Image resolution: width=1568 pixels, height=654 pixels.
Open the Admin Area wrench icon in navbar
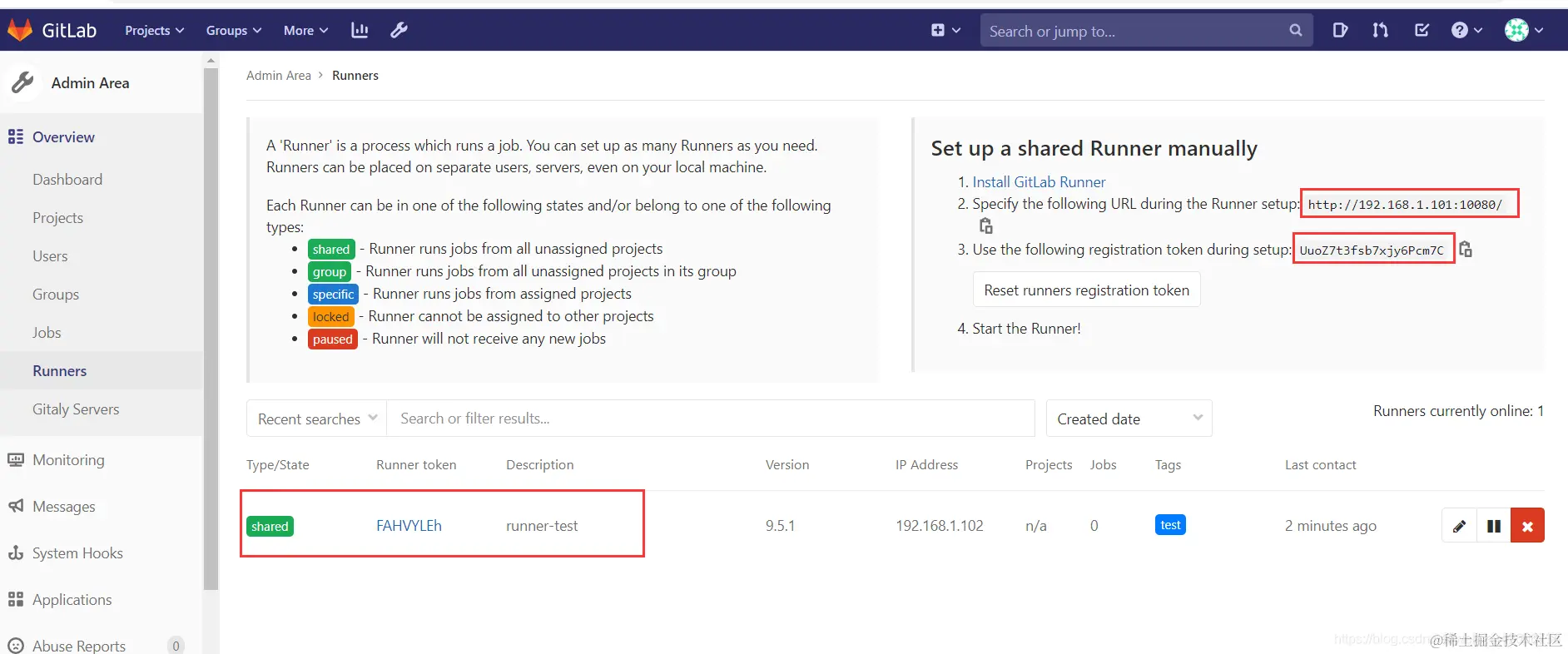[399, 30]
